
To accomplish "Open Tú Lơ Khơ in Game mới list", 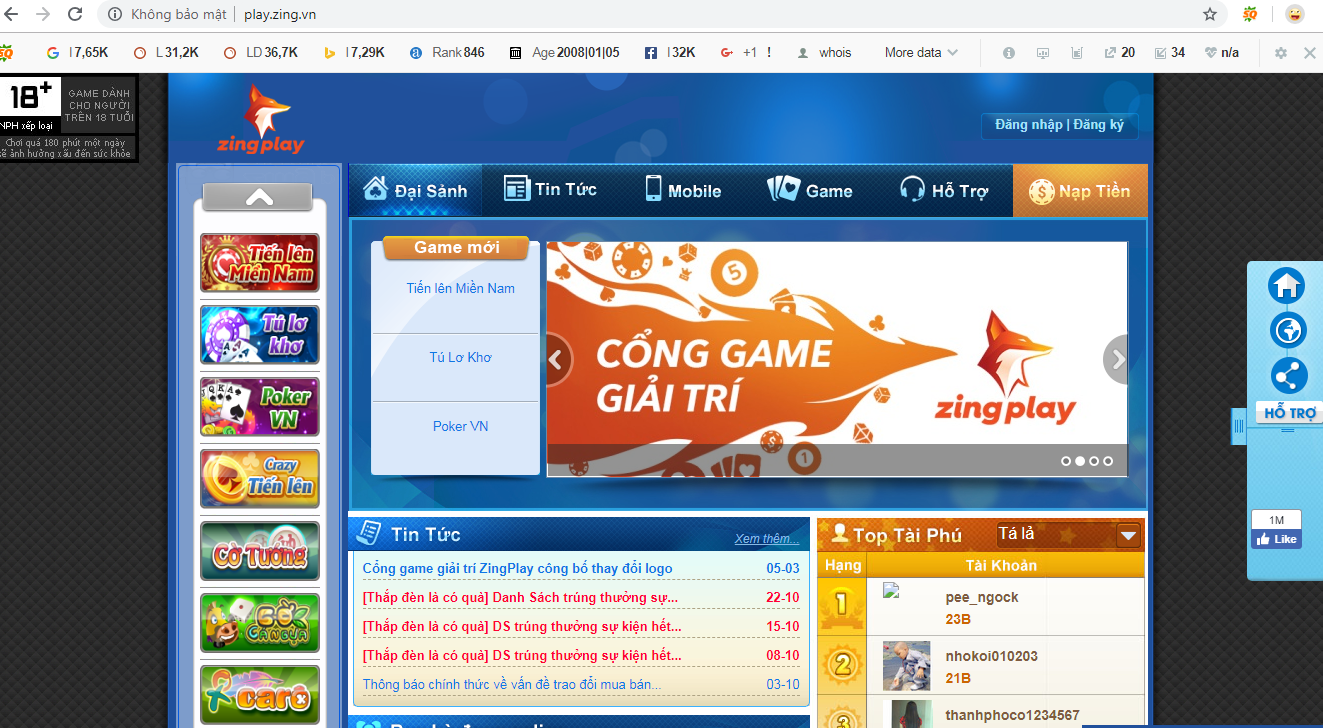I will (460, 357).
